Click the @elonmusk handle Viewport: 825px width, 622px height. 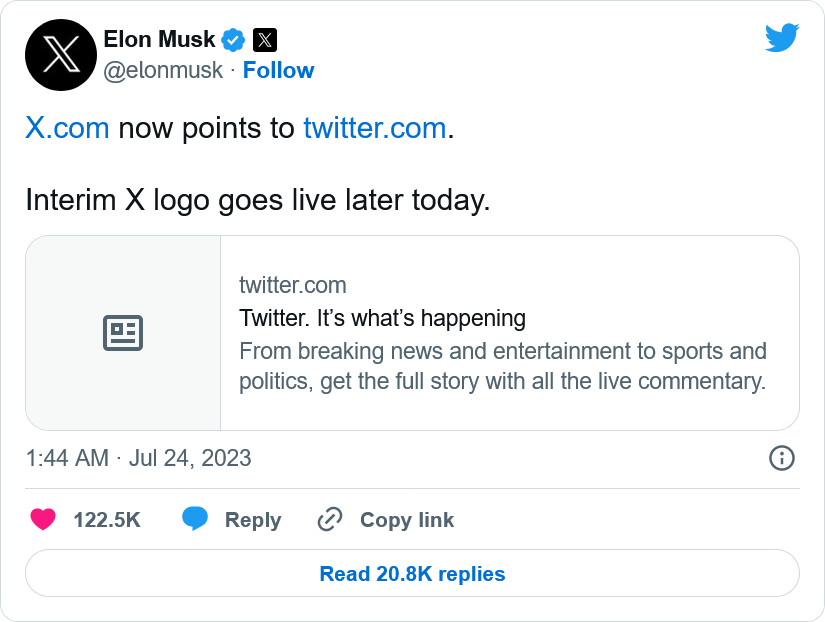[x=163, y=70]
